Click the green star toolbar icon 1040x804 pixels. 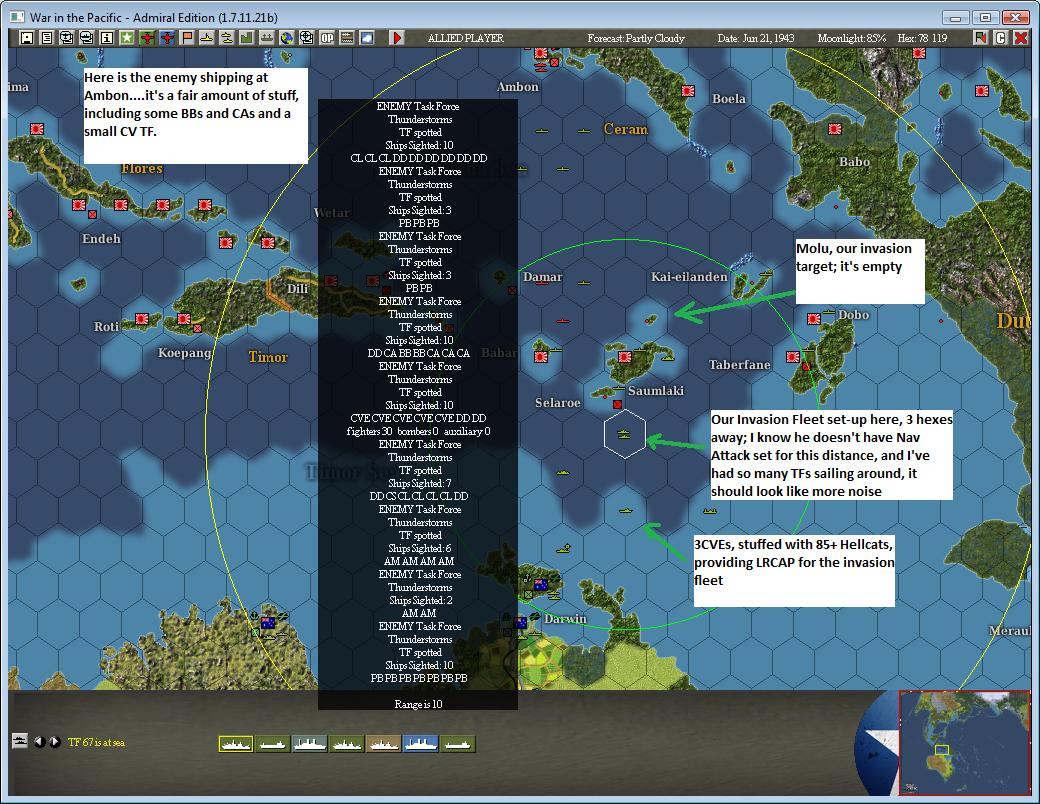click(126, 38)
